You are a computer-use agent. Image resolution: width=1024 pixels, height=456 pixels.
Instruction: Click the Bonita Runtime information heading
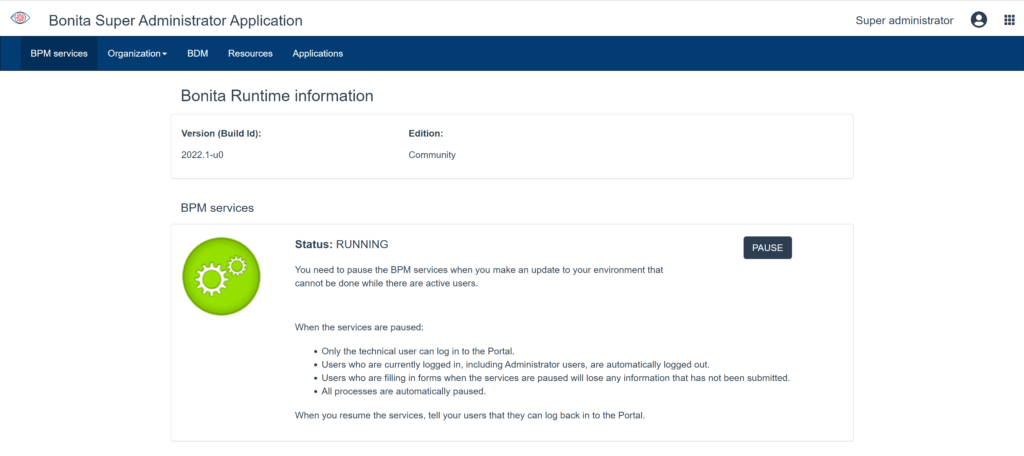(x=277, y=96)
